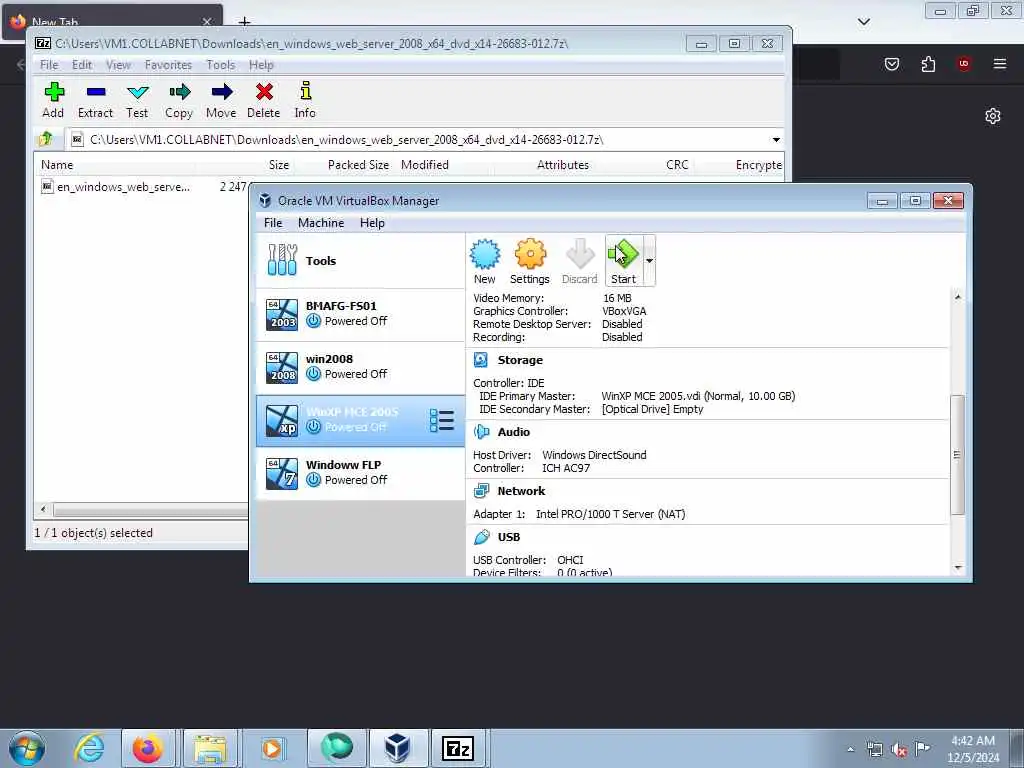
Task: Go up one folder in 7-Zip
Action: click(46, 139)
